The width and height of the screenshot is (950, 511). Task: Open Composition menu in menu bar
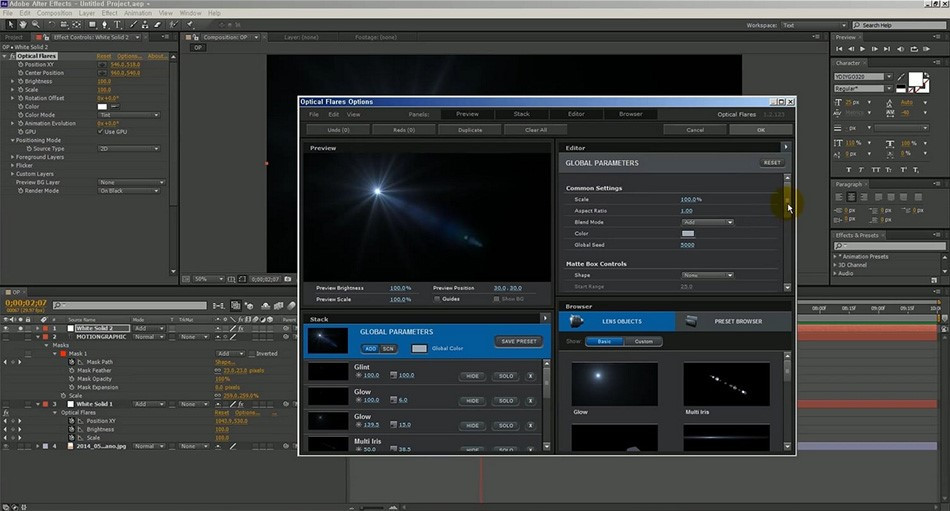pyautogui.click(x=54, y=13)
